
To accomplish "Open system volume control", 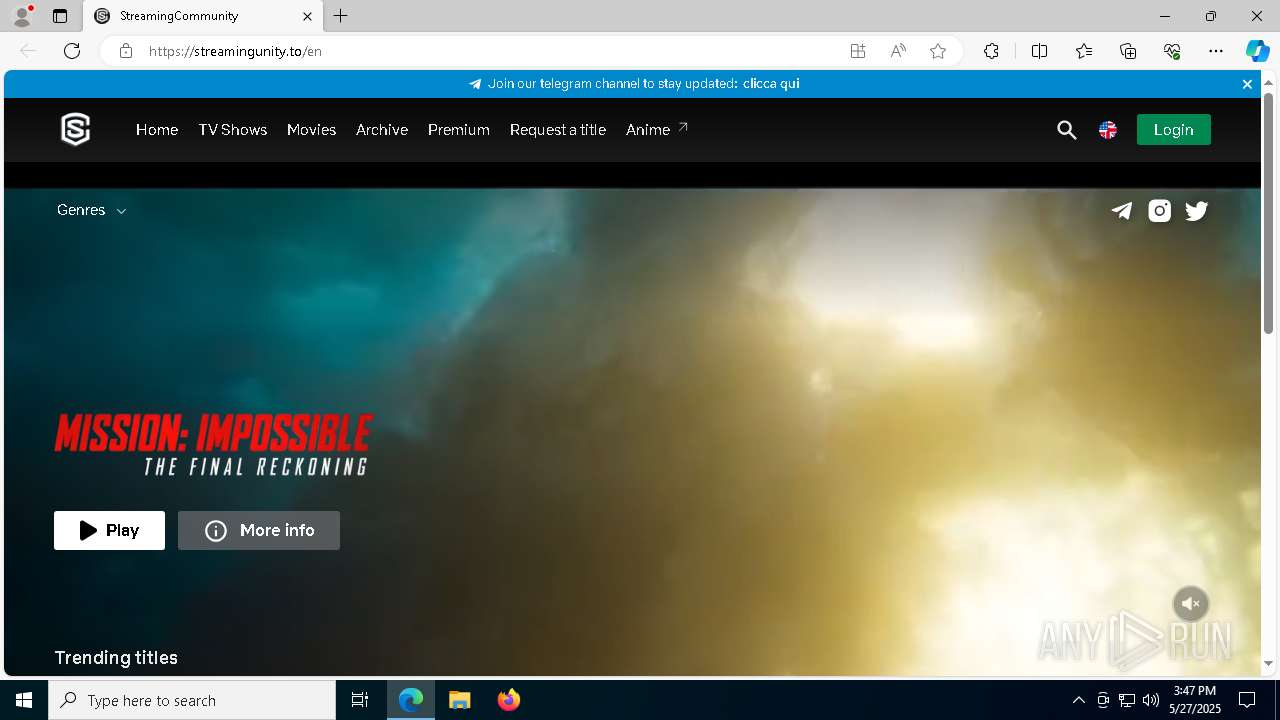I will 1150,700.
